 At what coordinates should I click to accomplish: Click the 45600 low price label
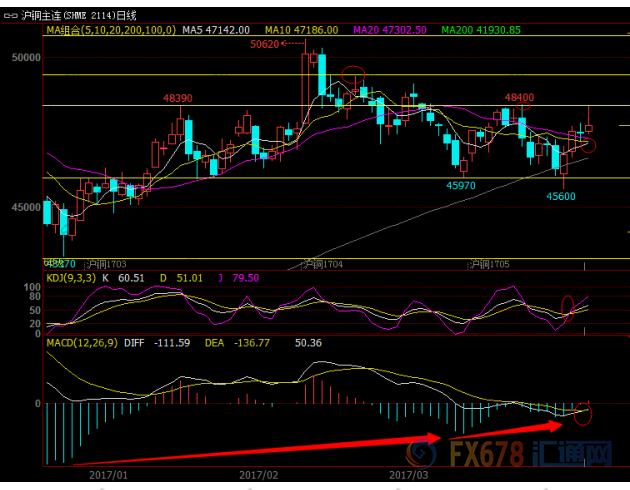[x=561, y=196]
